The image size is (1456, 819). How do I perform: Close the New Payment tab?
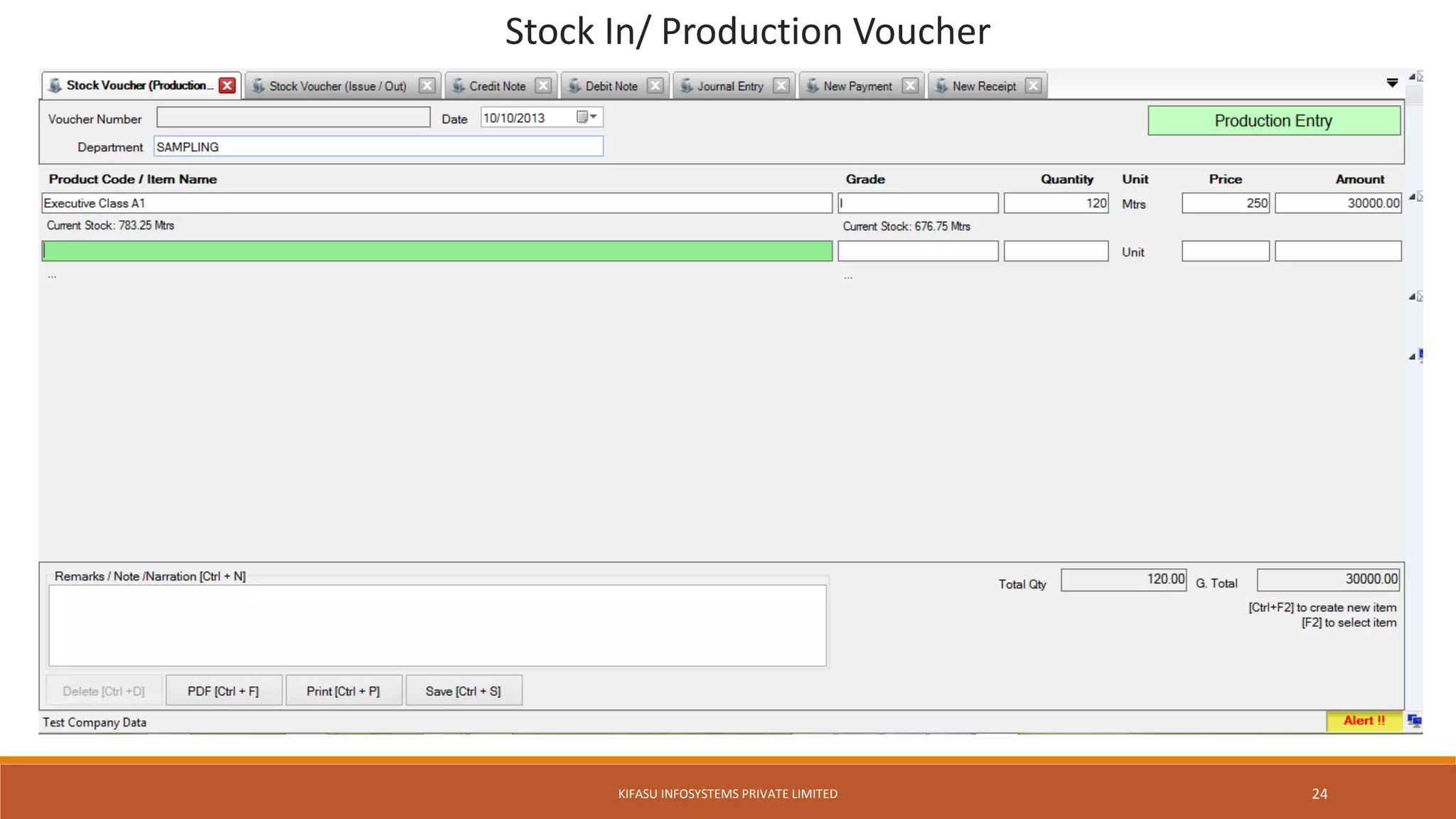910,85
